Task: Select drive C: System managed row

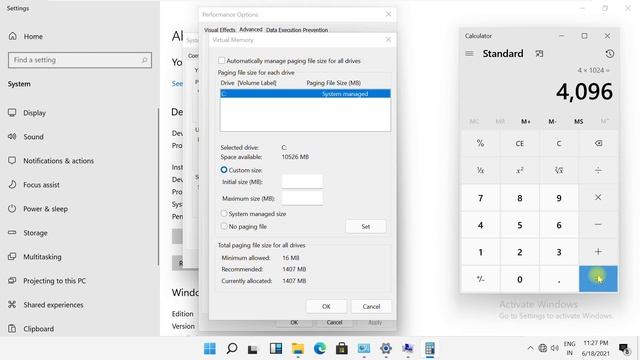Action: point(305,93)
